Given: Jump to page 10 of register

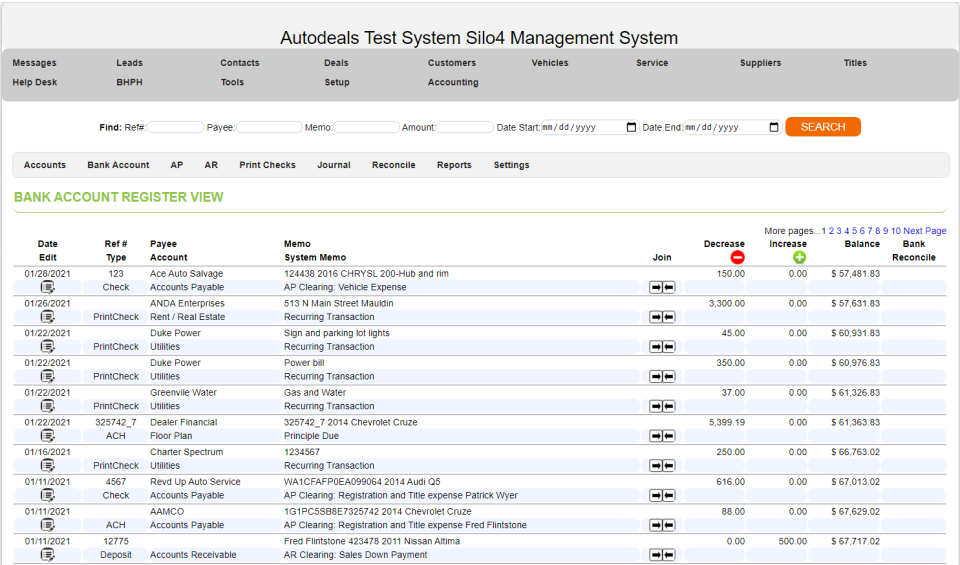Looking at the screenshot, I should [896, 231].
